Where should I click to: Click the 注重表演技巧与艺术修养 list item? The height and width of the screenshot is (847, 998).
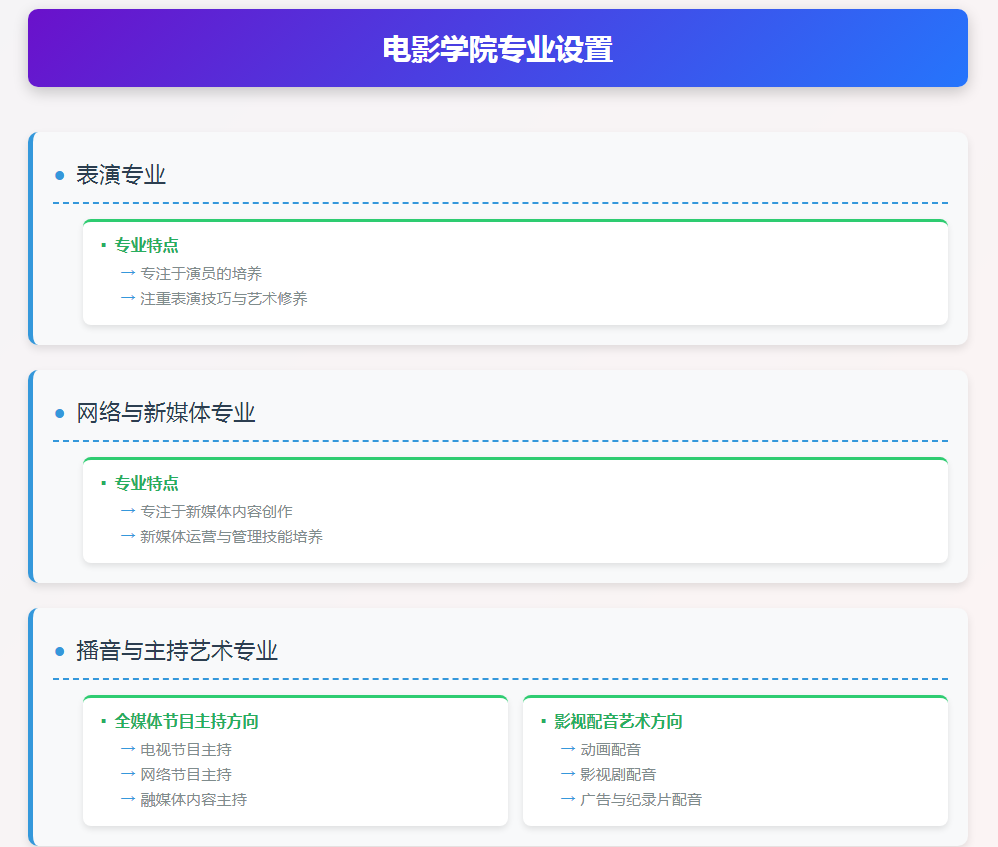(223, 299)
